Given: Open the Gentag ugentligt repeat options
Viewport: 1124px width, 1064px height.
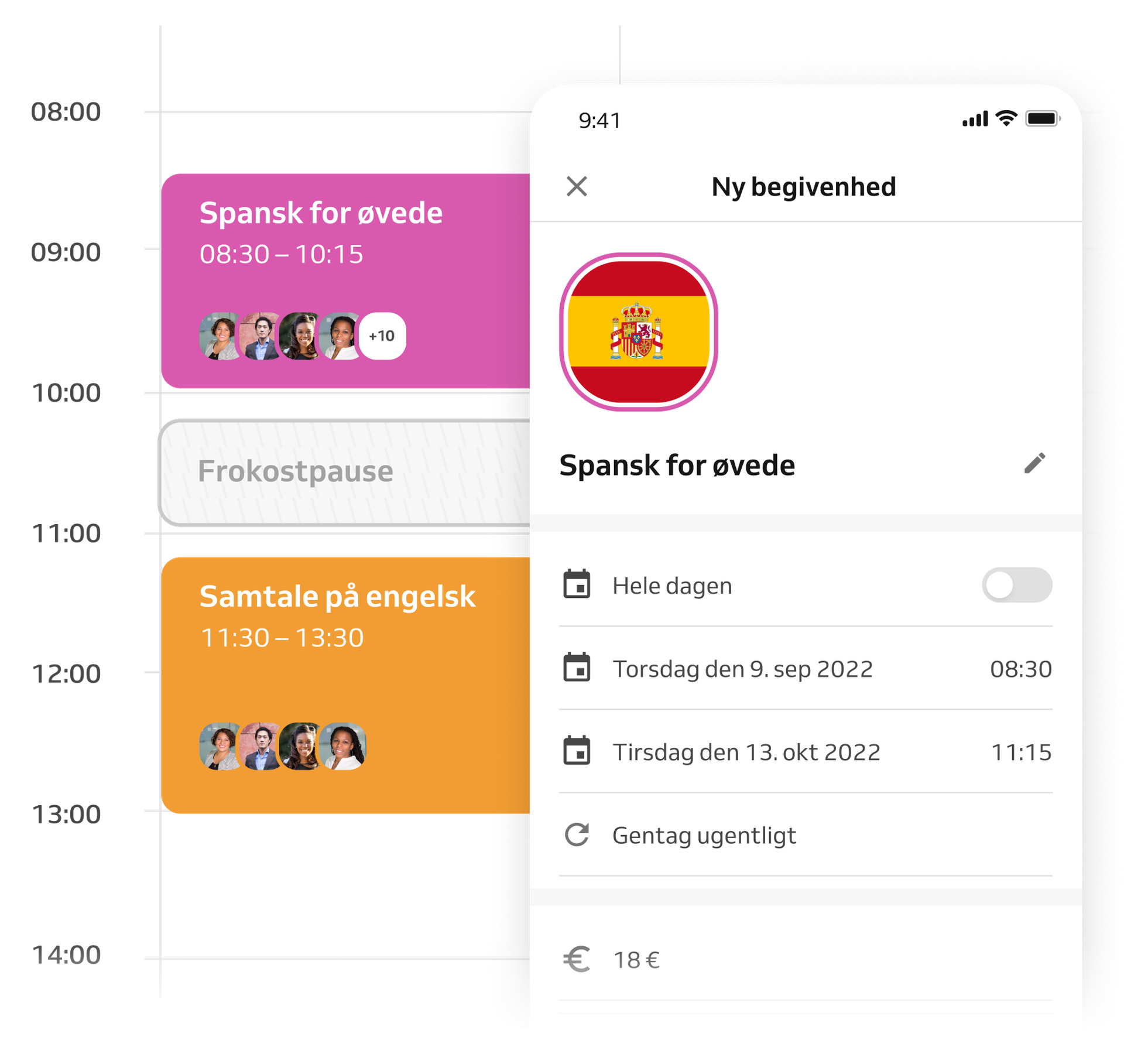Looking at the screenshot, I should 806,834.
